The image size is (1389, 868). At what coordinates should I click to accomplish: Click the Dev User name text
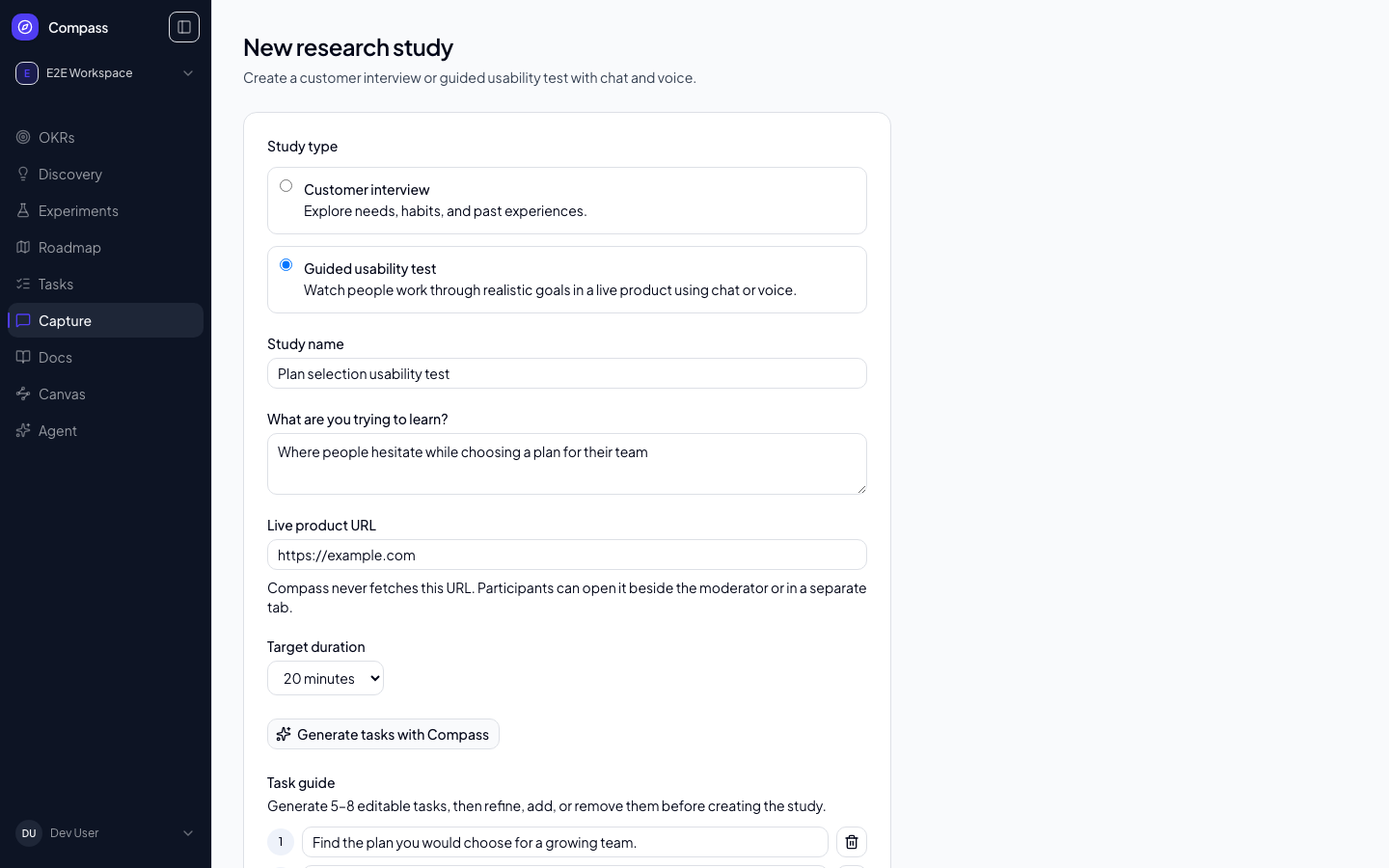(74, 833)
